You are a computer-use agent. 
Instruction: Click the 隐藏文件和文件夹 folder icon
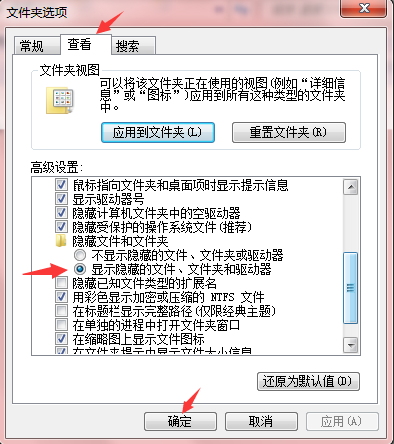click(x=61, y=241)
